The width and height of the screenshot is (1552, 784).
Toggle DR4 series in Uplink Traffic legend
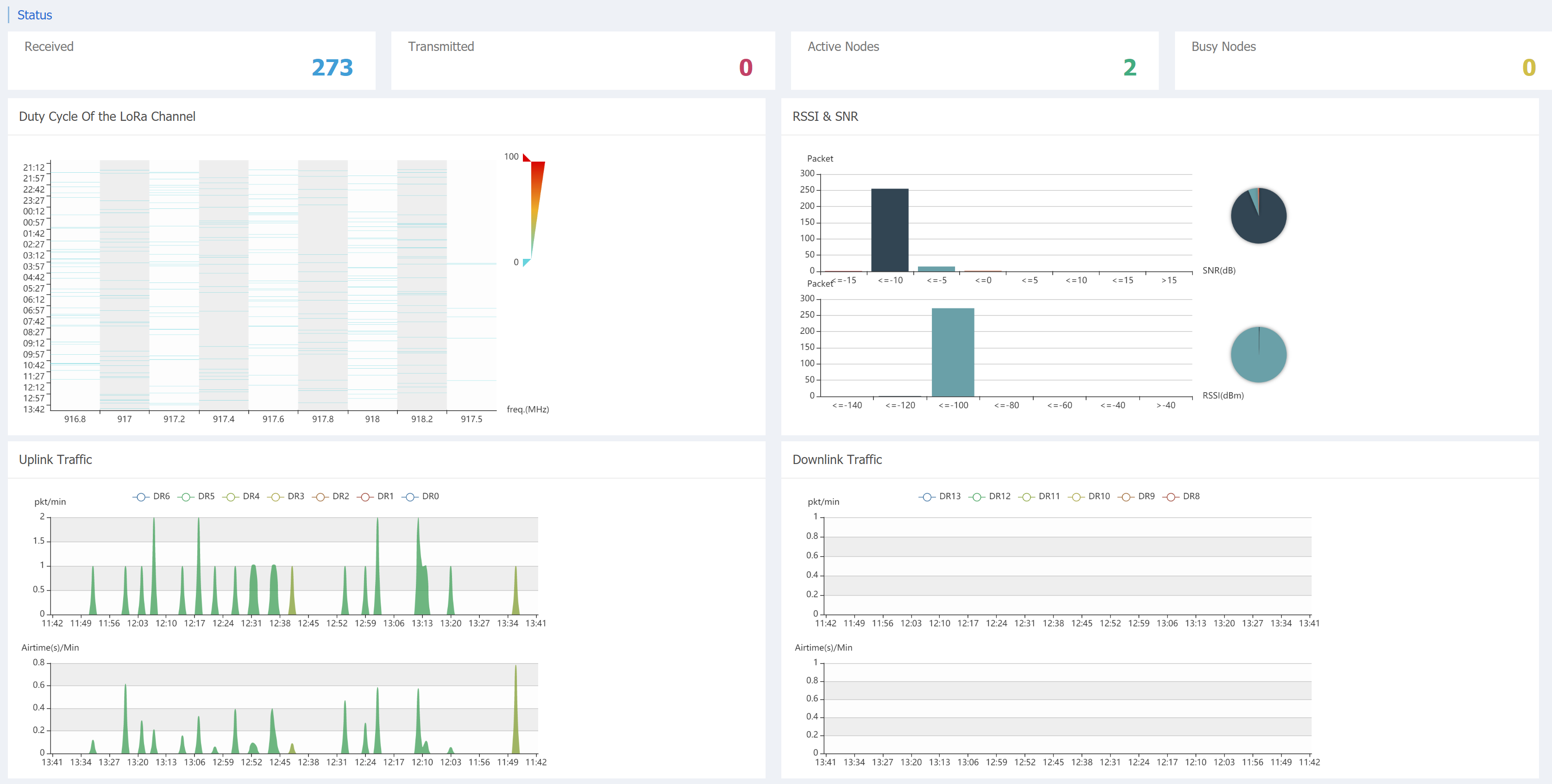coord(241,496)
